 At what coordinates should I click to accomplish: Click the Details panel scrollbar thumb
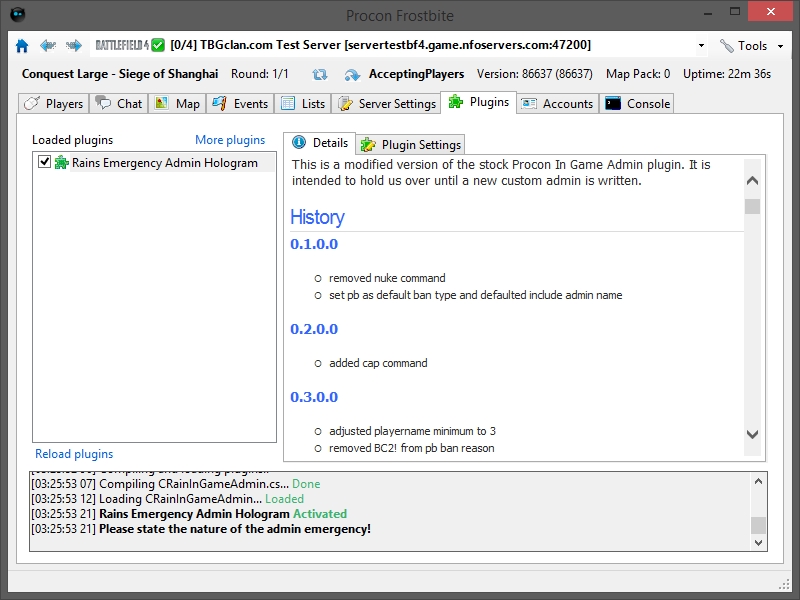tap(752, 207)
